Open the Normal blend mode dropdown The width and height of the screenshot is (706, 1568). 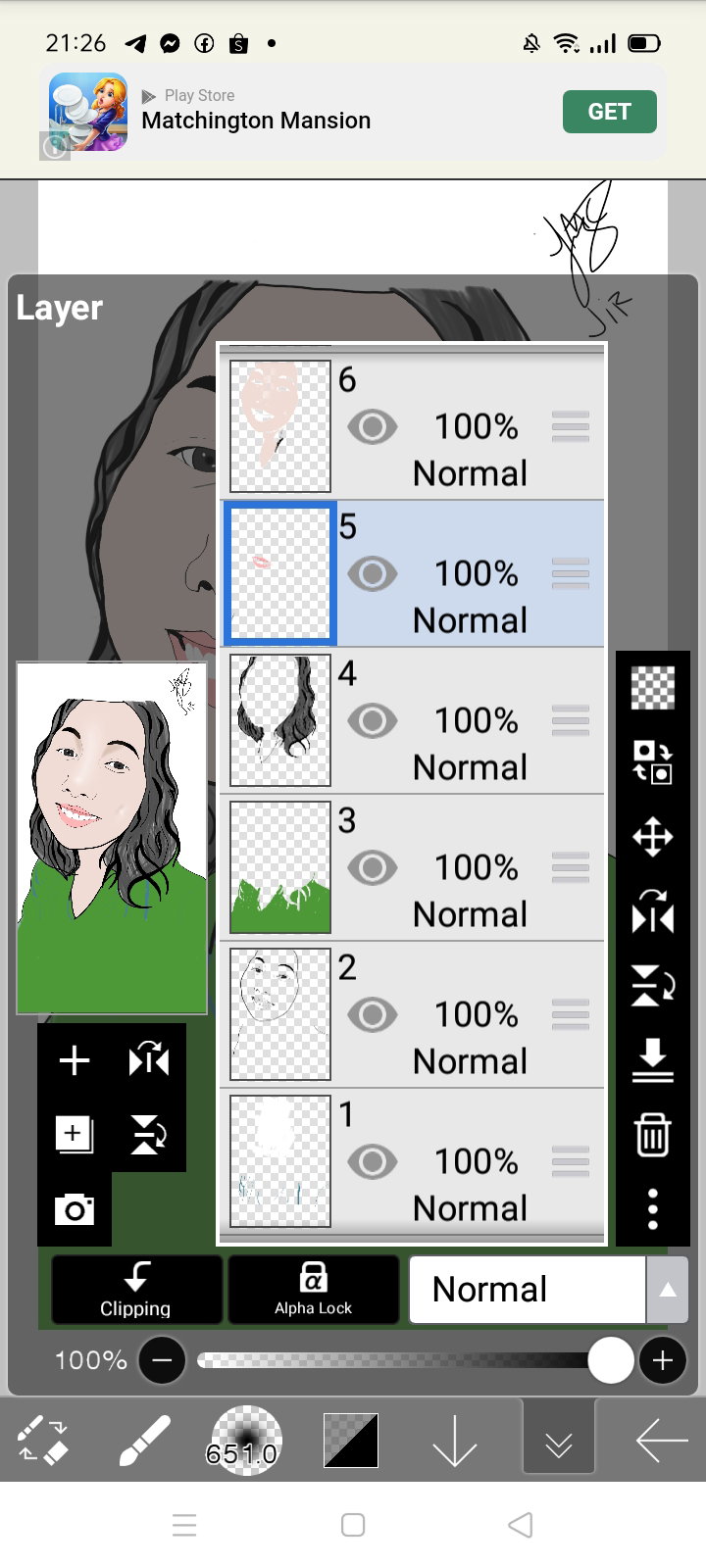tap(528, 1290)
